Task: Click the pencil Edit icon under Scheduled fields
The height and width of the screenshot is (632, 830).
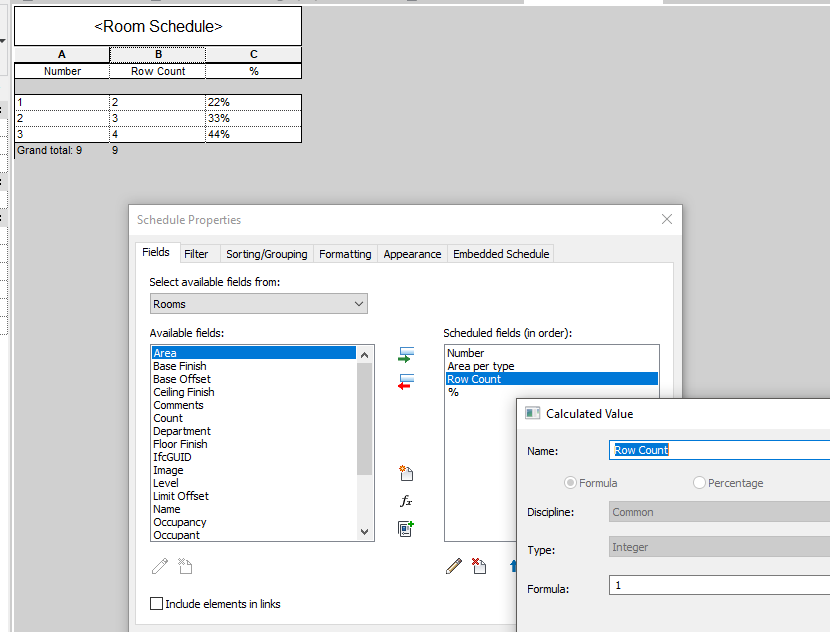Action: [454, 566]
